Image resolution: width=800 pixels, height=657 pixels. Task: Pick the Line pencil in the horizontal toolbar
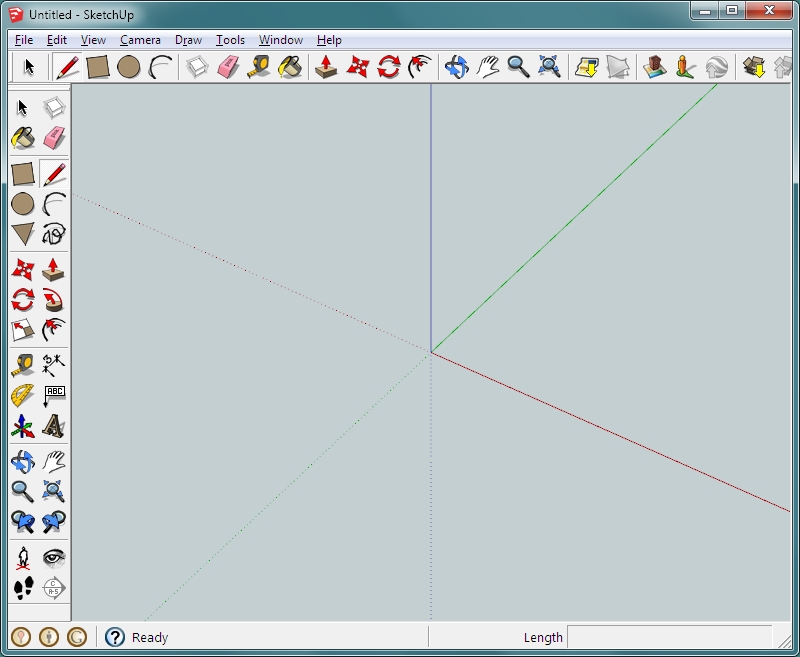67,67
